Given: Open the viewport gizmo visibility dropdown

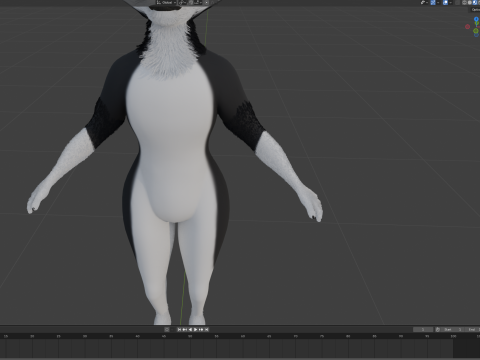Looking at the screenshot, I should [438, 2].
